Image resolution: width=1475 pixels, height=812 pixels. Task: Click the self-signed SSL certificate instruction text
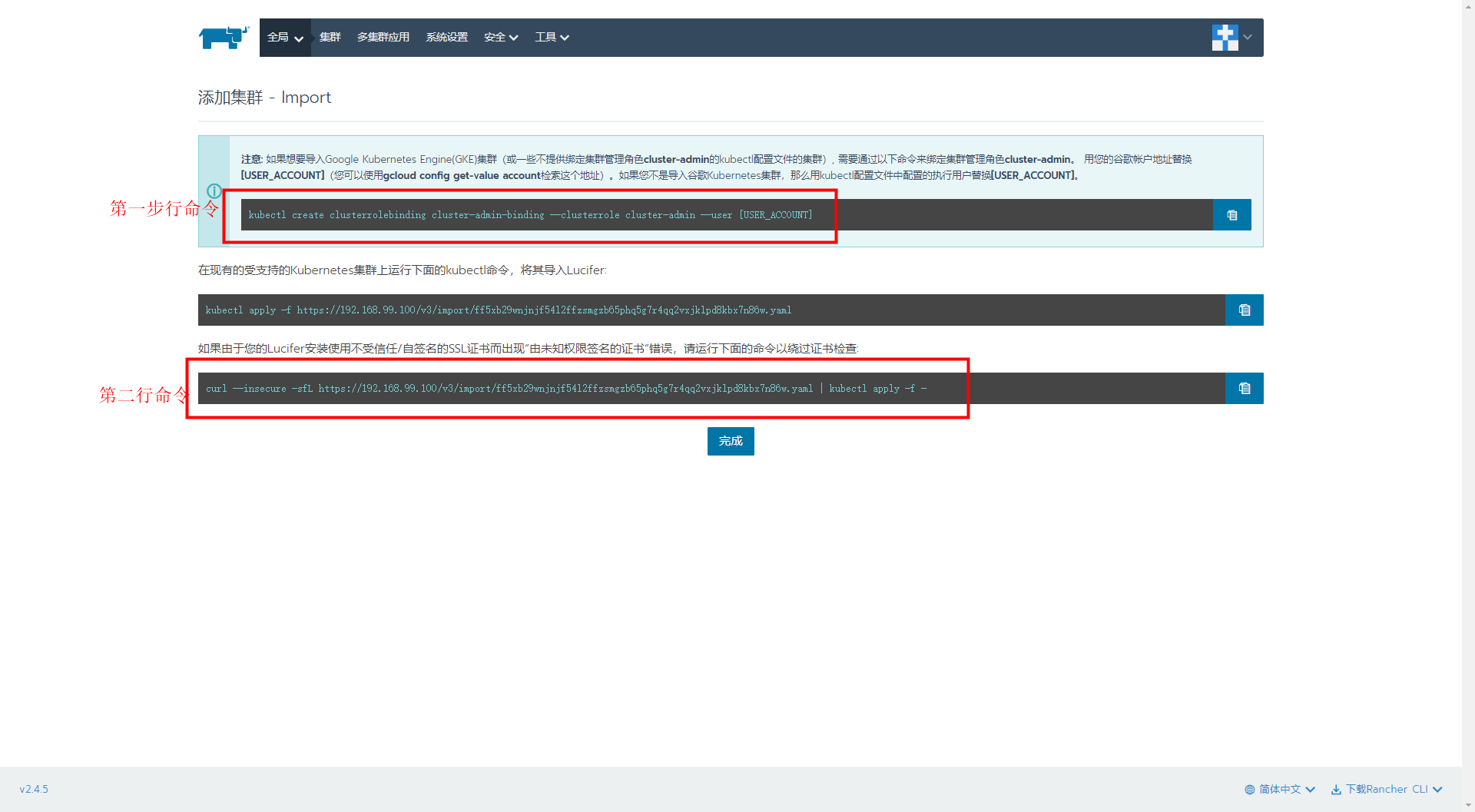(x=528, y=349)
